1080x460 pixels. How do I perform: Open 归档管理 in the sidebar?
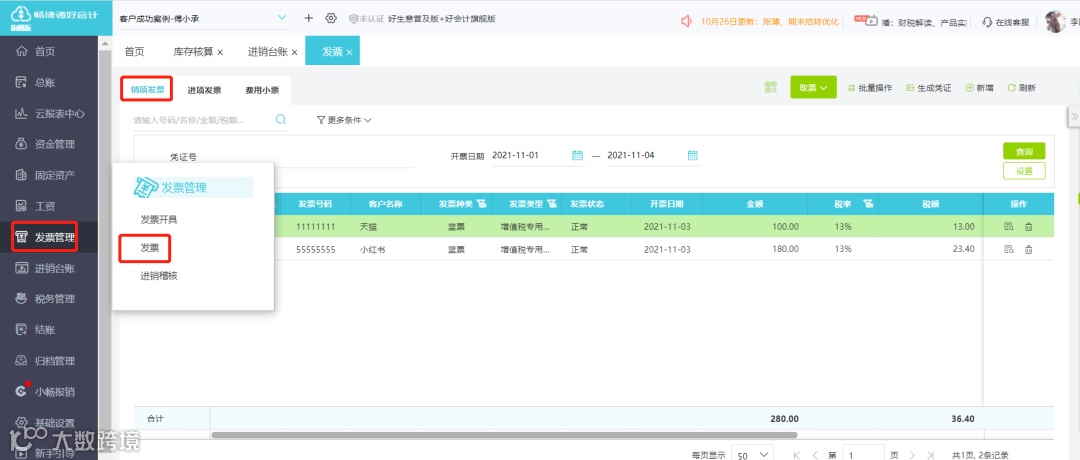point(54,361)
